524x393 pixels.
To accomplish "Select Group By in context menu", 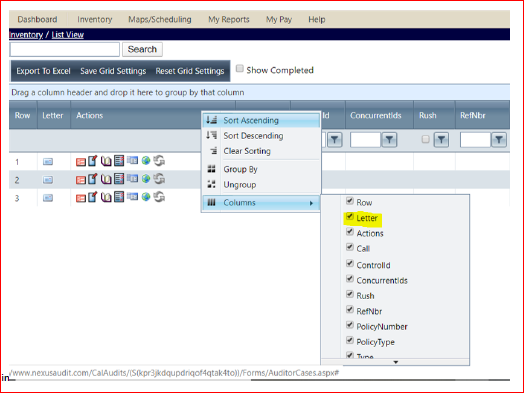I will (x=261, y=169).
